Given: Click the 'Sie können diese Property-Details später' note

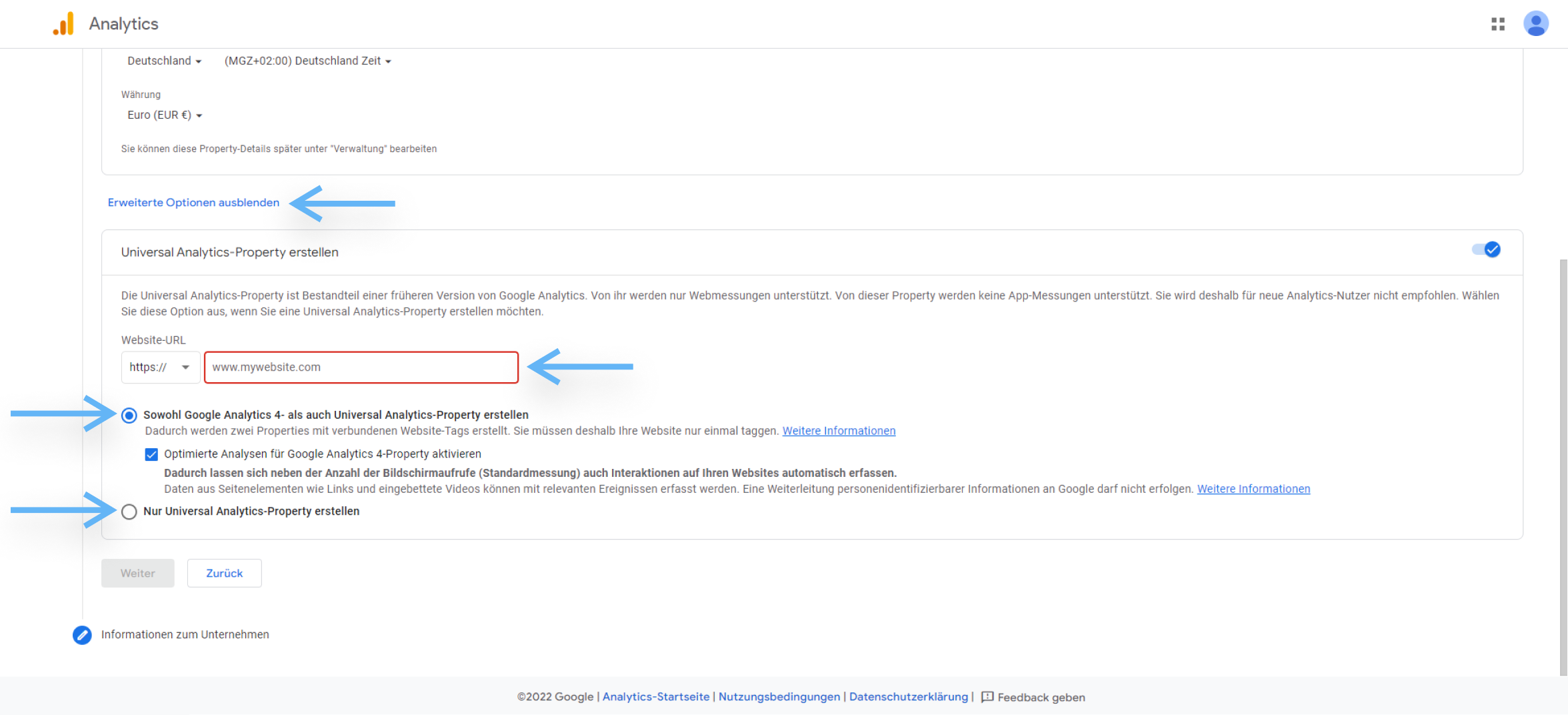Looking at the screenshot, I should coord(279,149).
